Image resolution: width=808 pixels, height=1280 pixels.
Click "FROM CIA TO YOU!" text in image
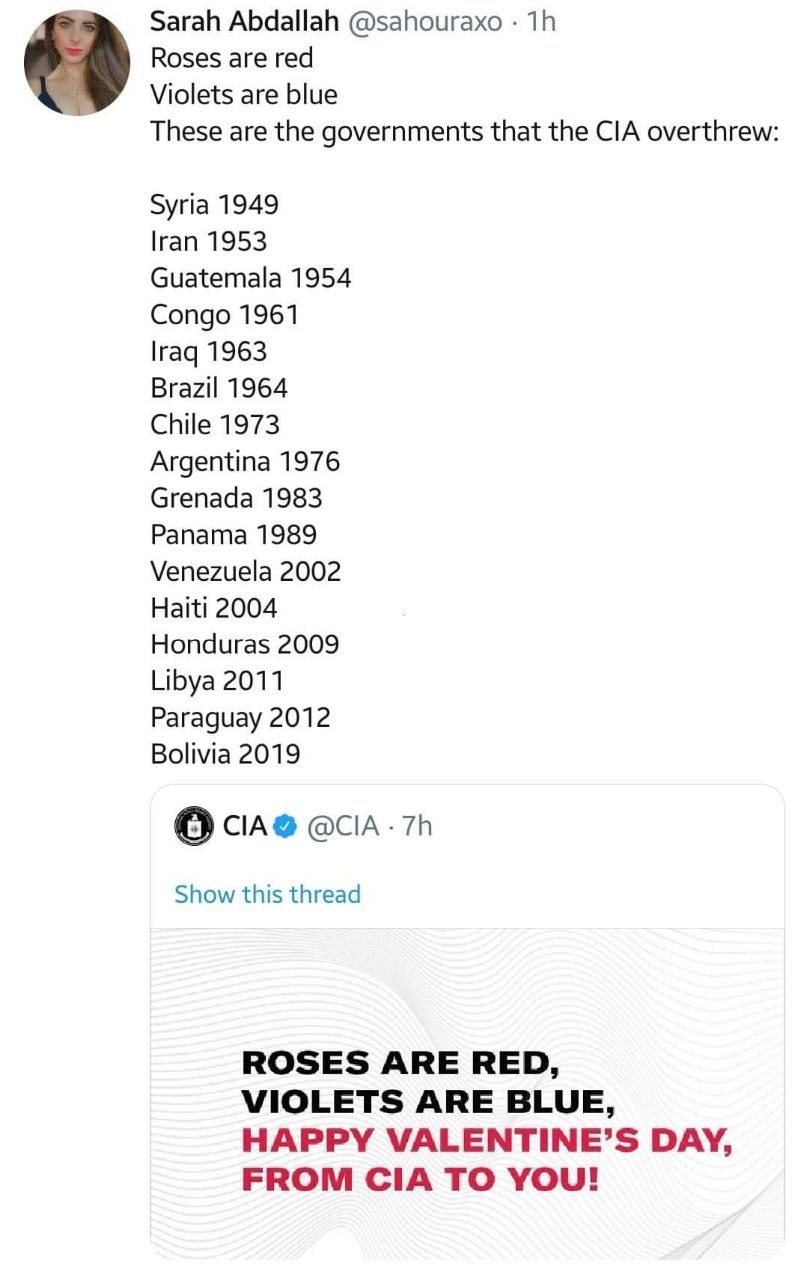[421, 1178]
